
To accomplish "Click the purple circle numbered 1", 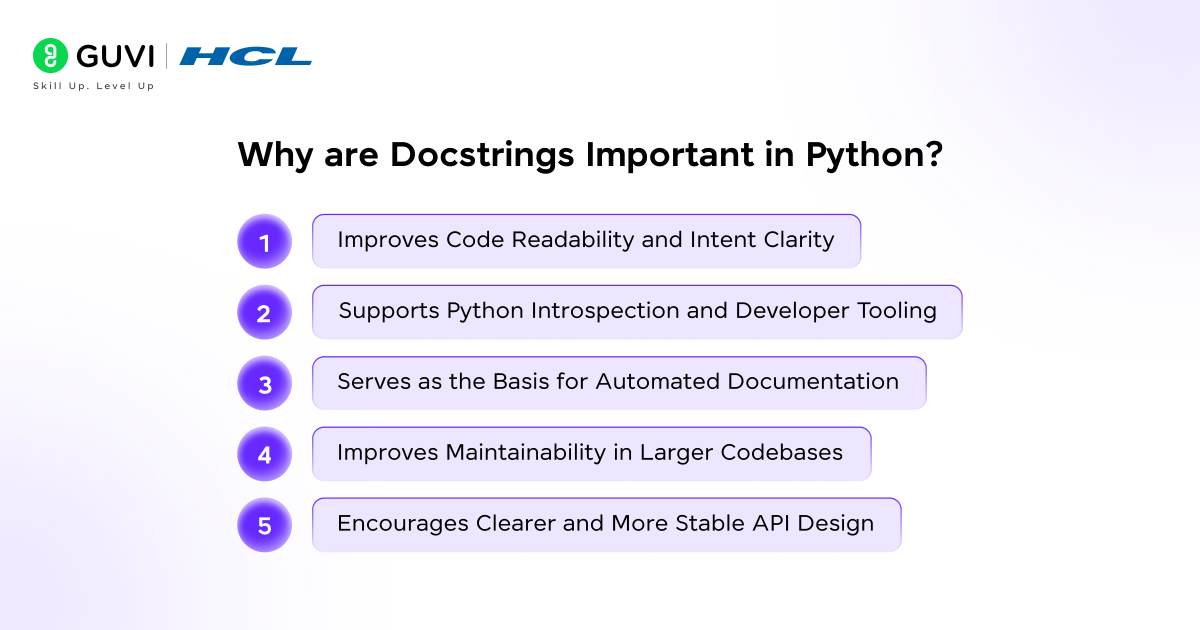I will coord(264,241).
